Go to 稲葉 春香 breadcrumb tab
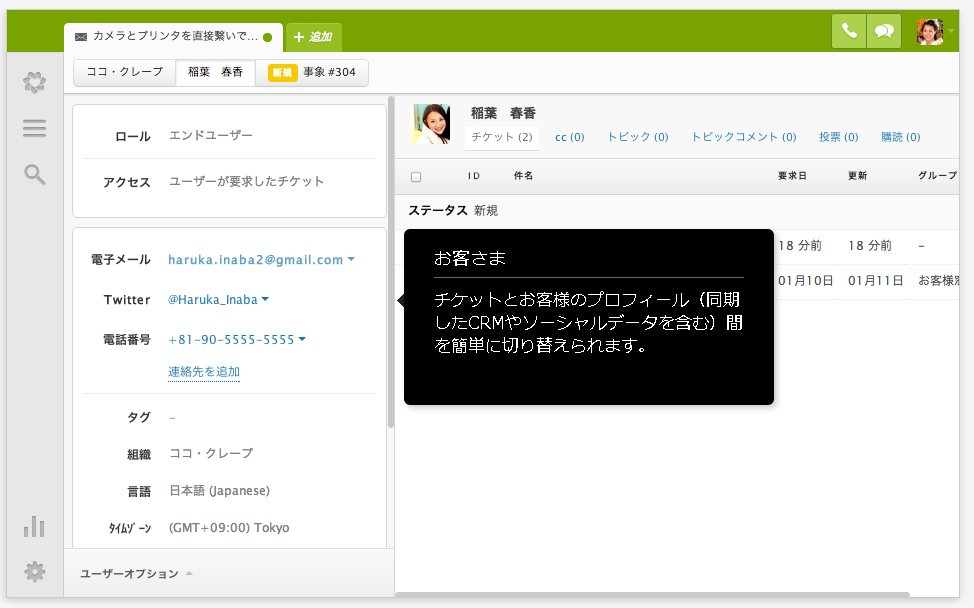The height and width of the screenshot is (608, 974). (216, 72)
